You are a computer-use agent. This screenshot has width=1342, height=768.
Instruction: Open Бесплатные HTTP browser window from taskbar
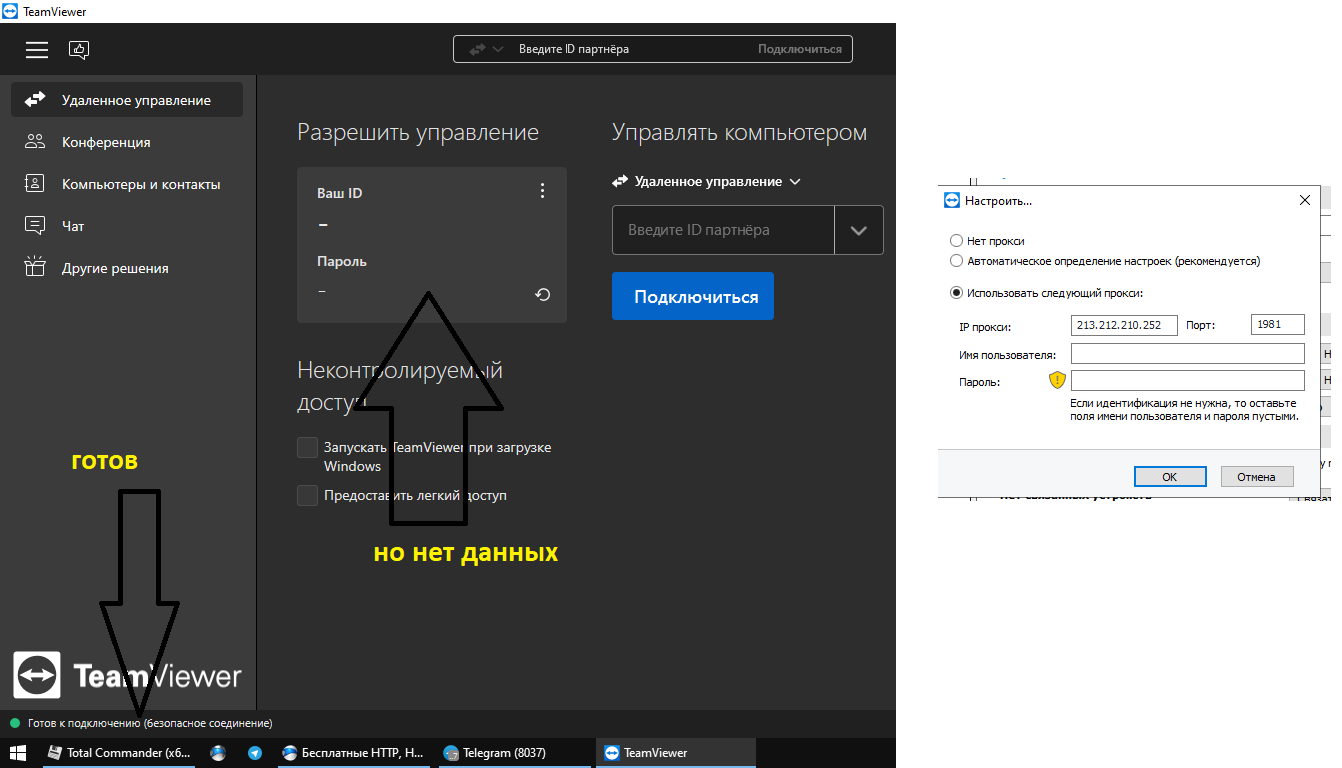[x=353, y=753]
